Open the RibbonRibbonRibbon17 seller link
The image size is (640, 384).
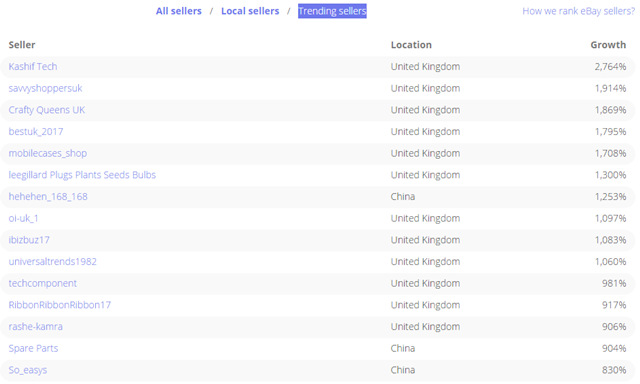(x=60, y=304)
